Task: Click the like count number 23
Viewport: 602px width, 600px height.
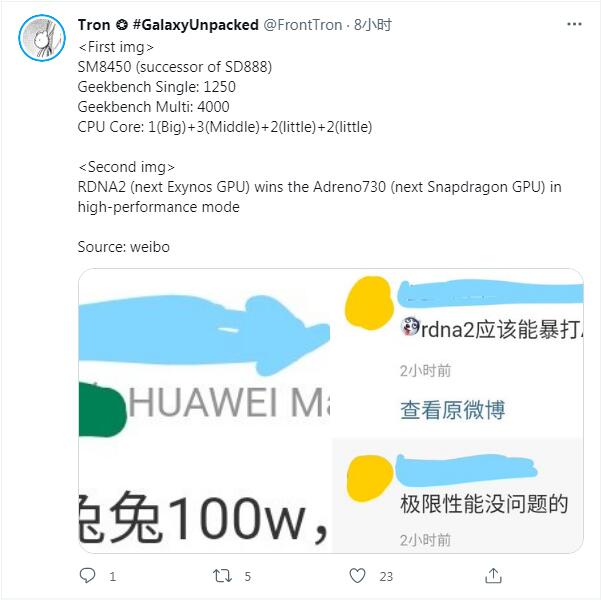Action: [x=386, y=577]
